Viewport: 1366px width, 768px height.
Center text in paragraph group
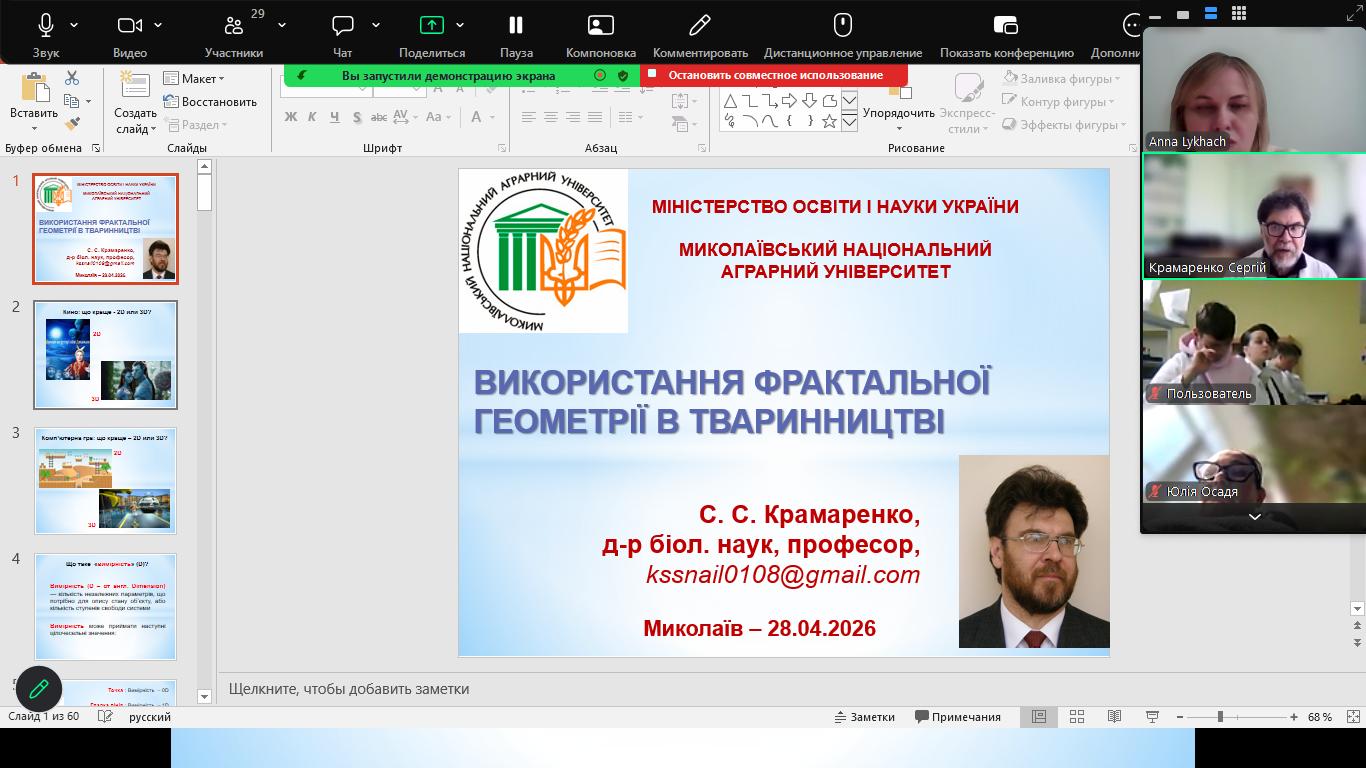click(550, 117)
